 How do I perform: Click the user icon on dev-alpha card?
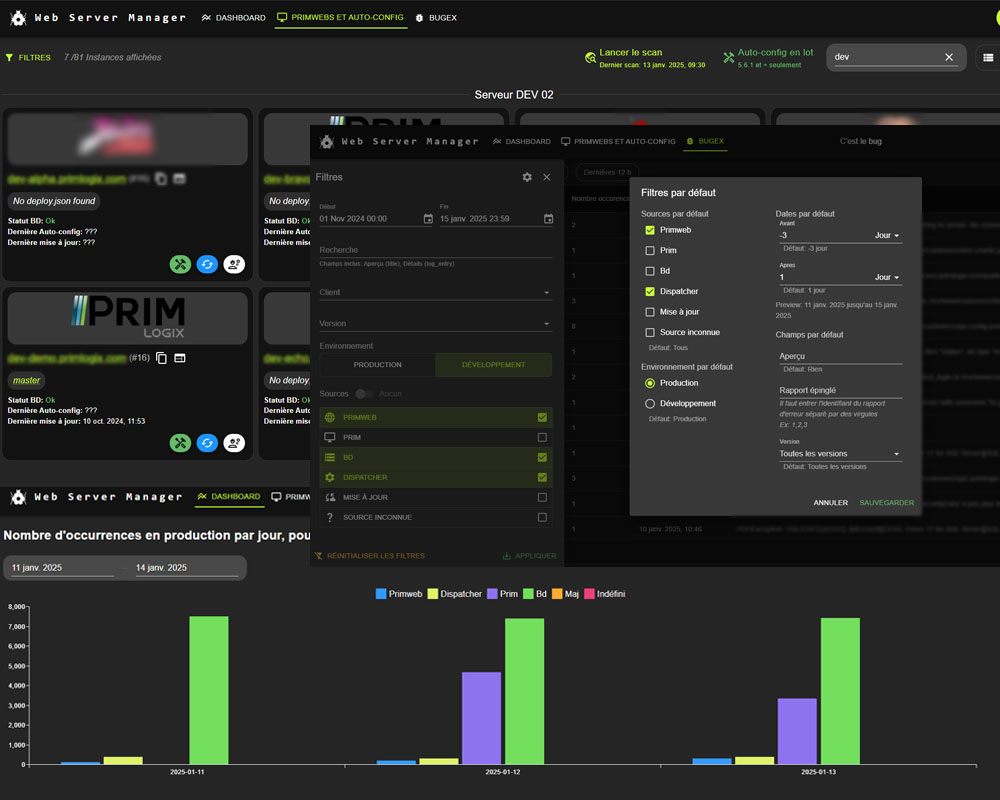(x=234, y=265)
